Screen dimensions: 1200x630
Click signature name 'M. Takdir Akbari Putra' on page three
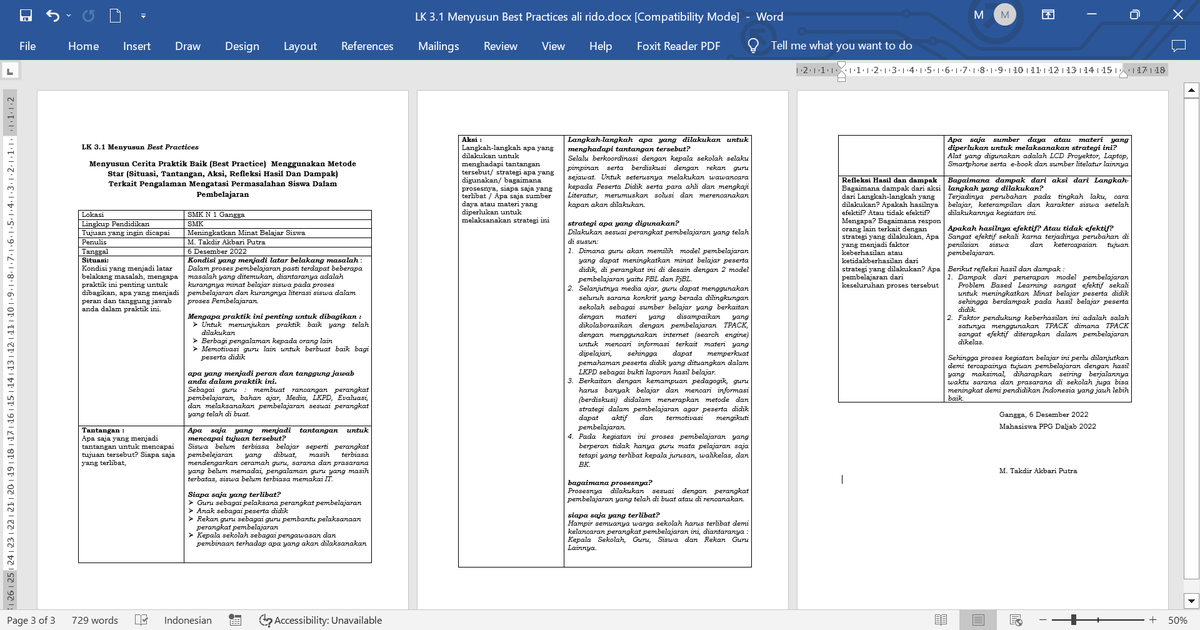[1038, 469]
